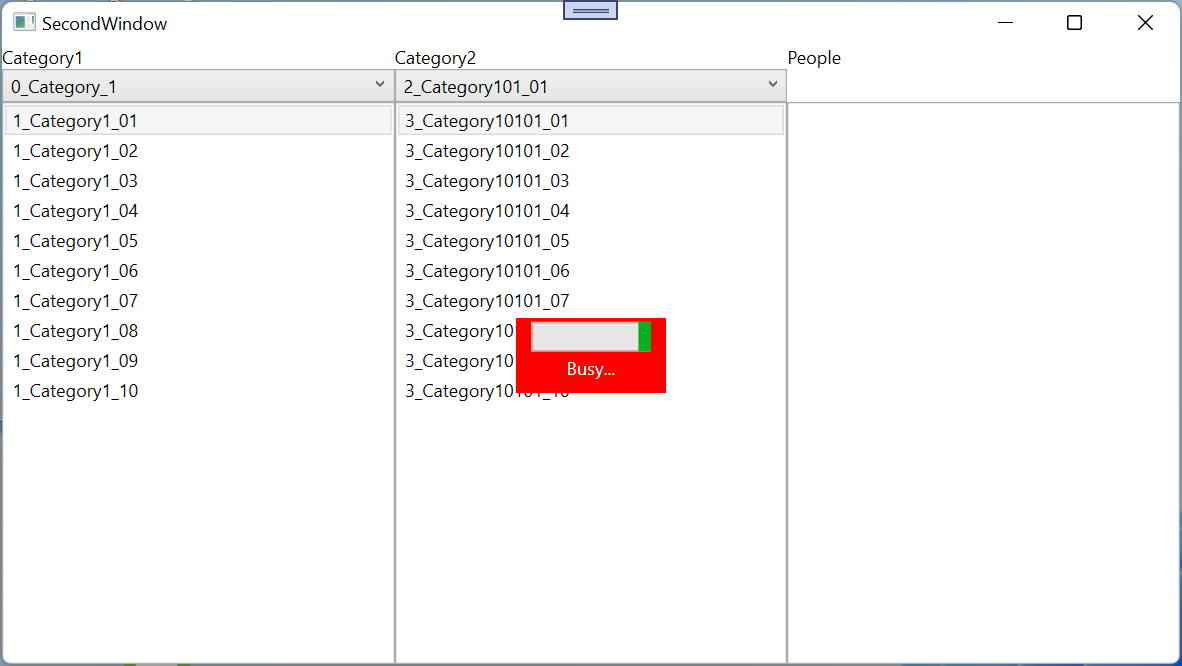Viewport: 1182px width, 666px height.
Task: Select 3_Category10101_01 list item
Action: point(591,121)
